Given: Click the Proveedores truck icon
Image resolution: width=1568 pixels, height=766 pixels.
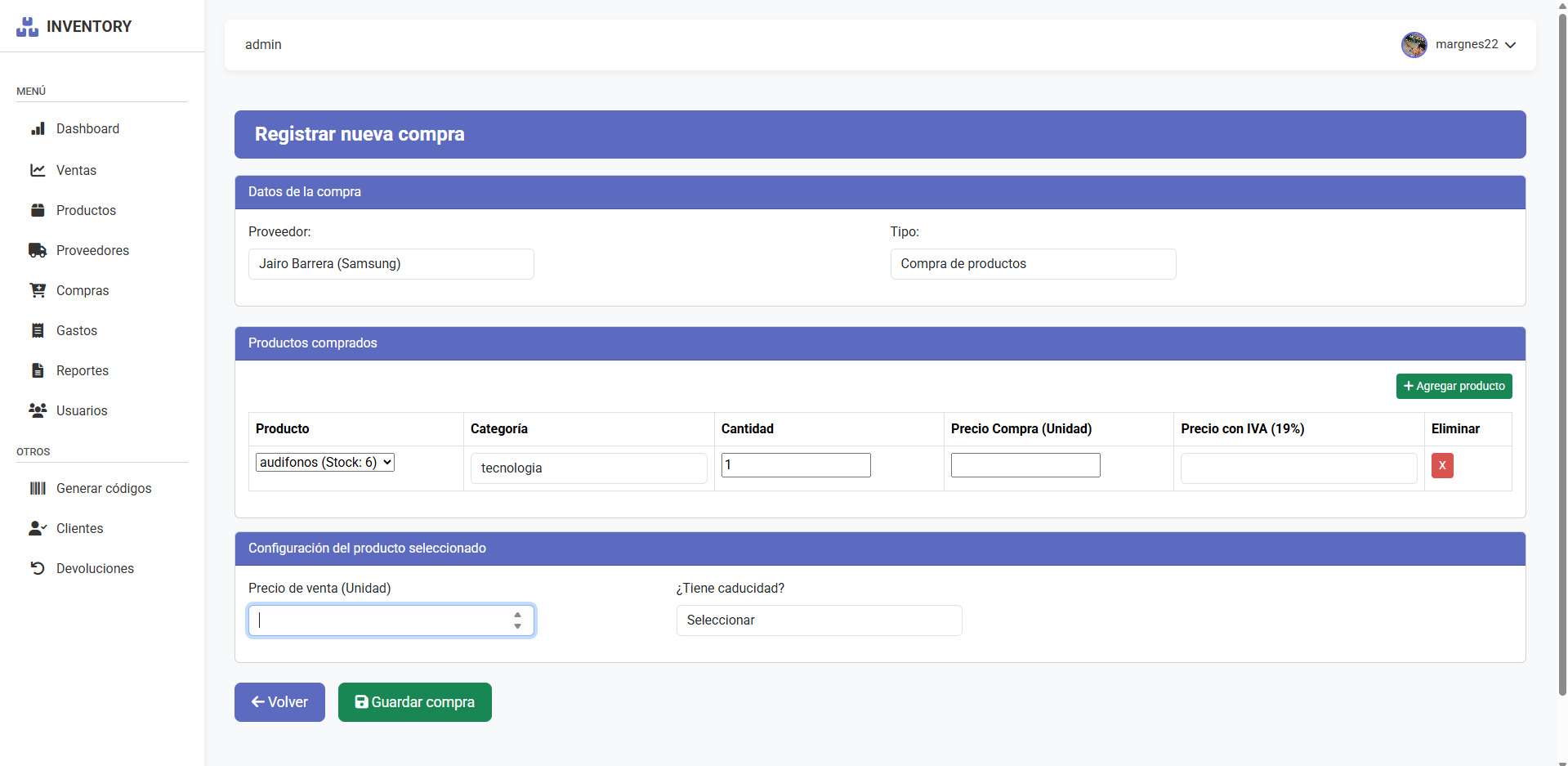Looking at the screenshot, I should tap(38, 250).
